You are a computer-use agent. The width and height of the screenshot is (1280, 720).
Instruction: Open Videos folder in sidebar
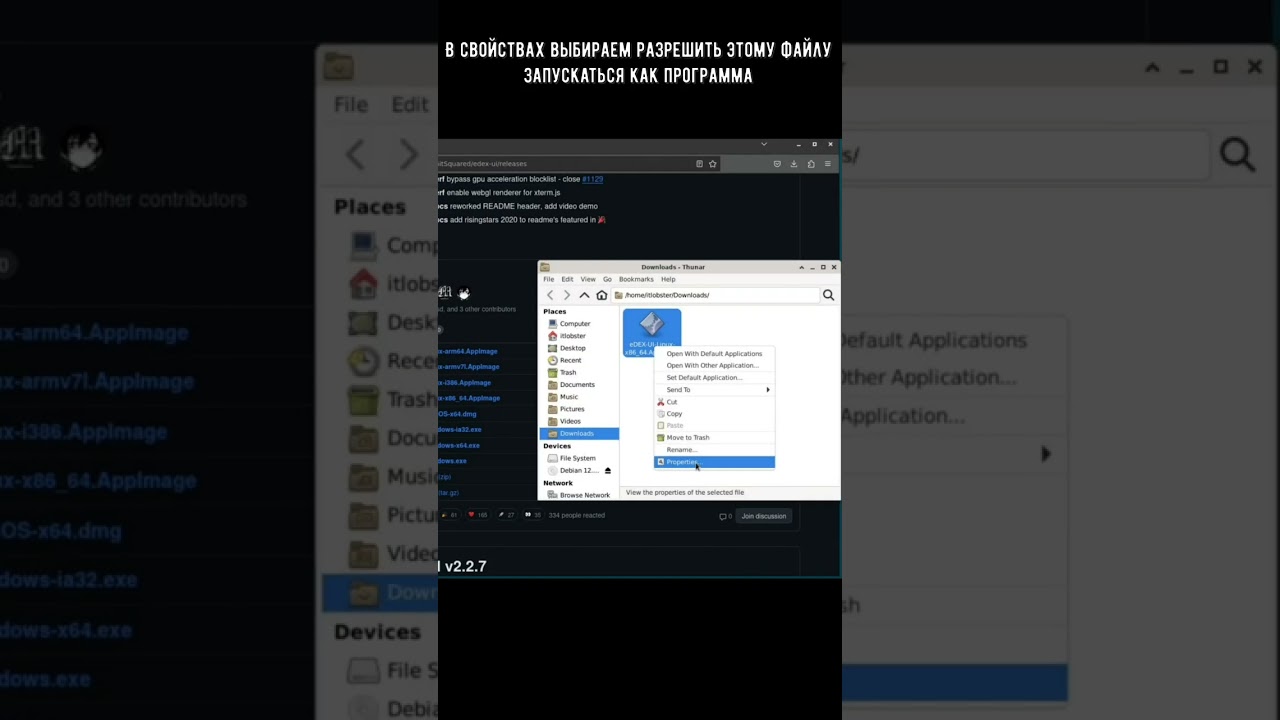click(x=578, y=421)
